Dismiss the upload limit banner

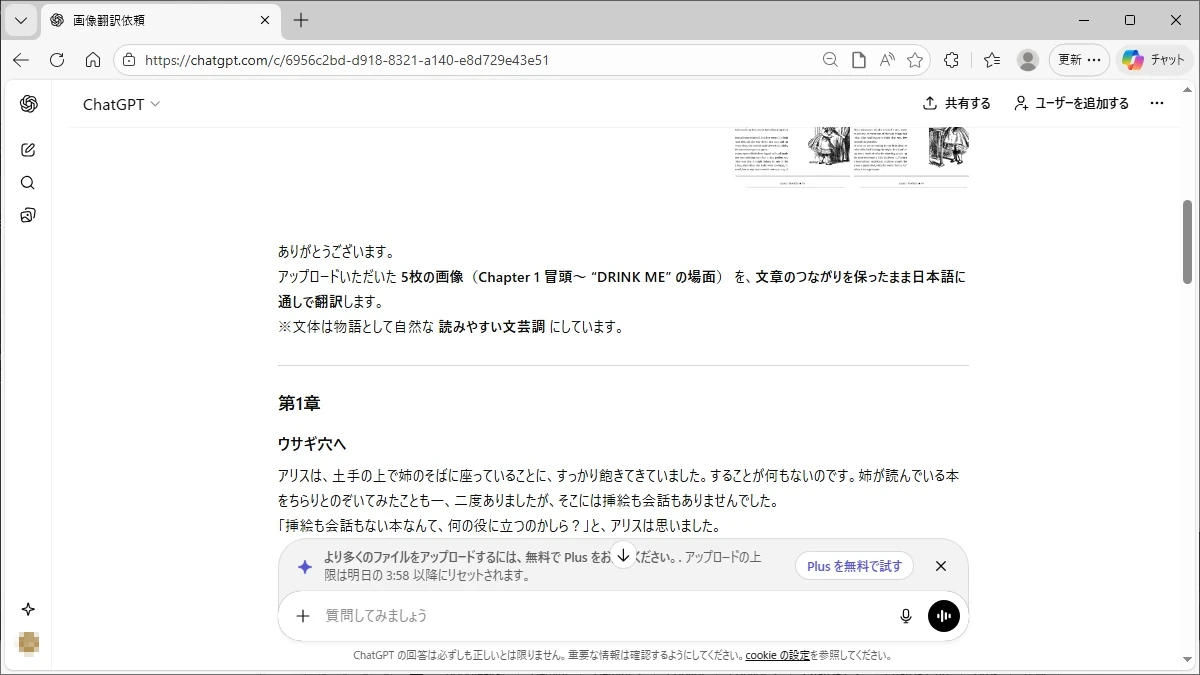[x=940, y=566]
